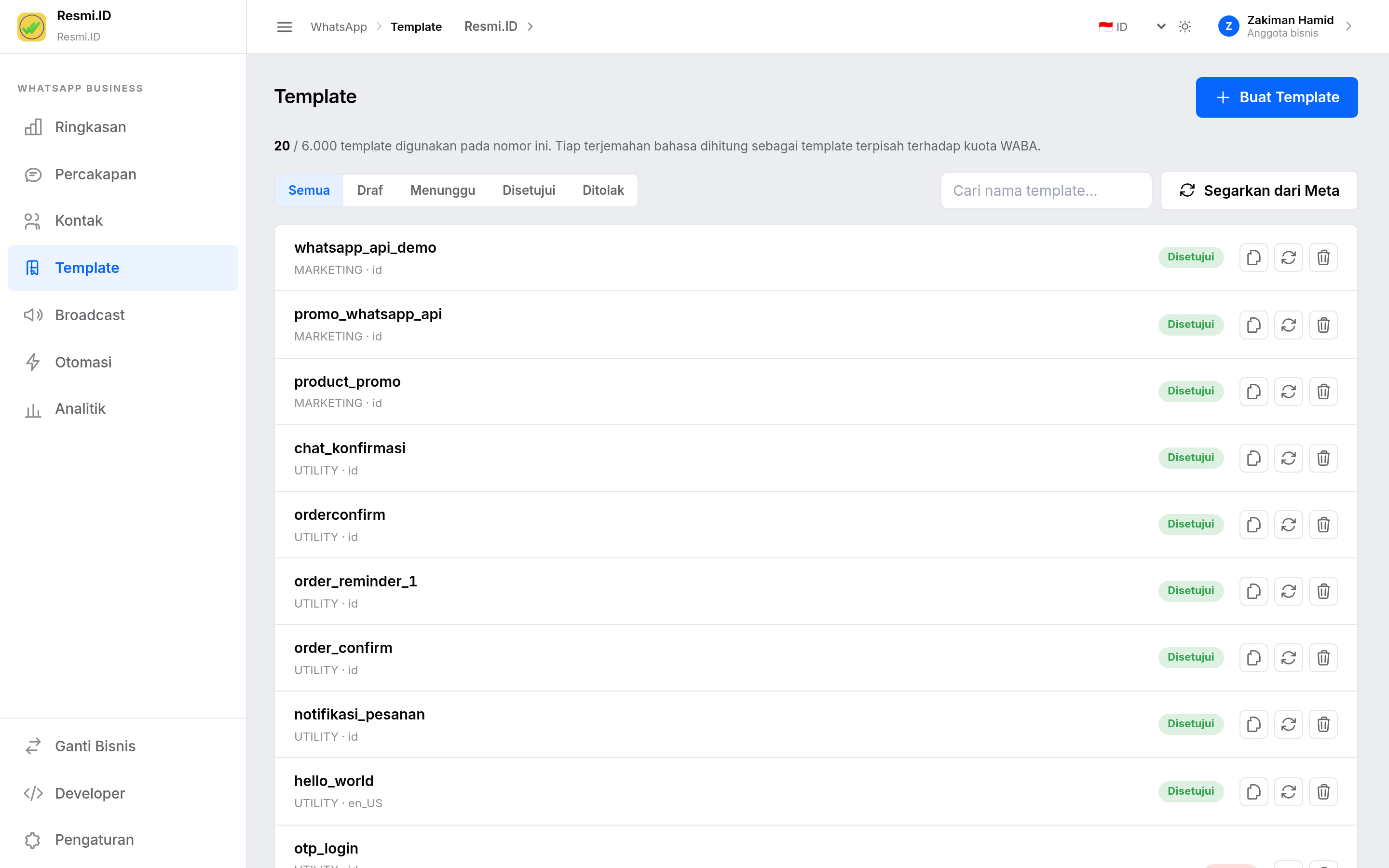The image size is (1389, 868).
Task: Switch to the Menunggu tab
Action: [443, 190]
